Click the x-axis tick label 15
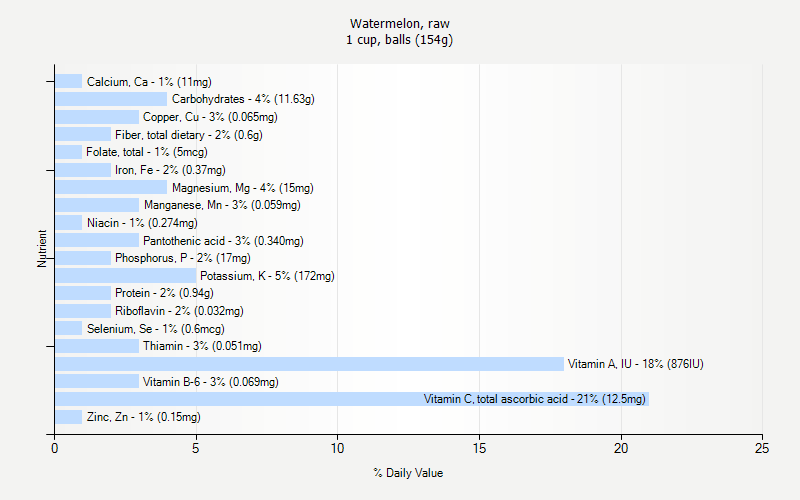The width and height of the screenshot is (800, 500). (479, 448)
